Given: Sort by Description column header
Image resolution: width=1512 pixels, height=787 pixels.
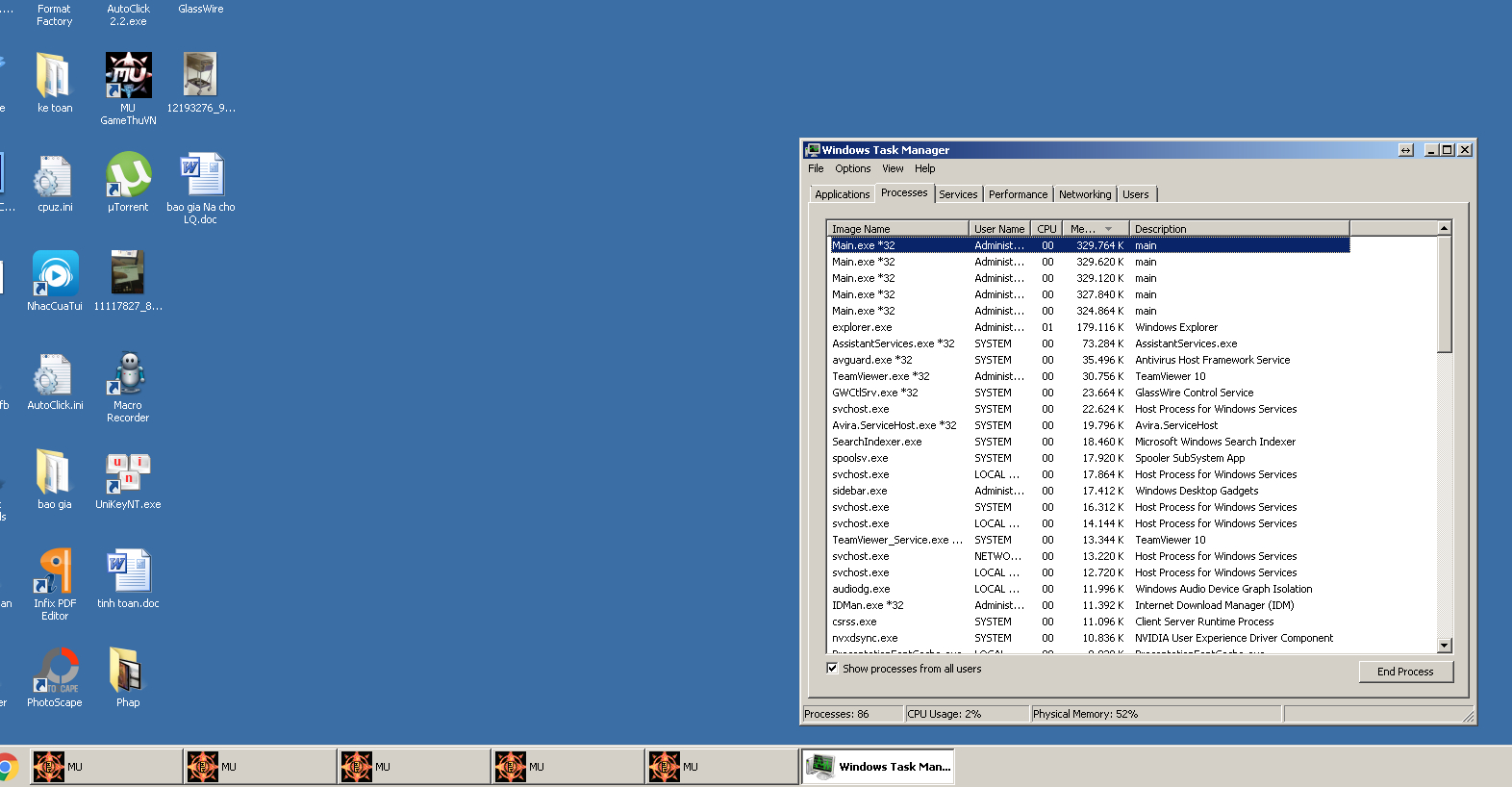Looking at the screenshot, I should pyautogui.click(x=1239, y=229).
